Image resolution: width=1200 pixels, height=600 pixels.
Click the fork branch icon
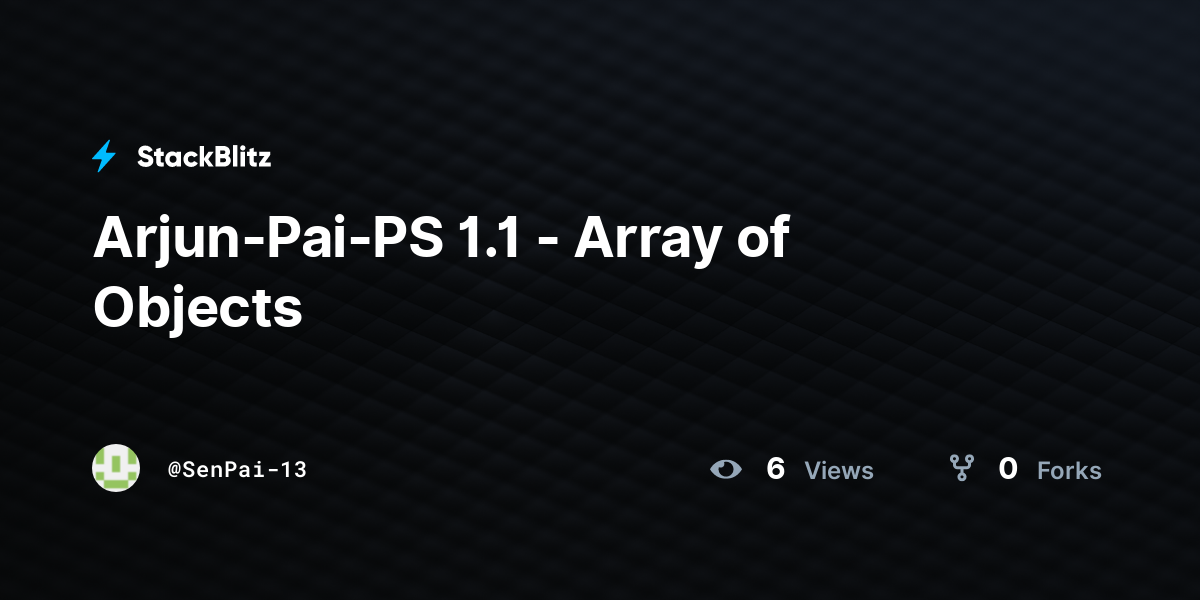pyautogui.click(x=962, y=468)
